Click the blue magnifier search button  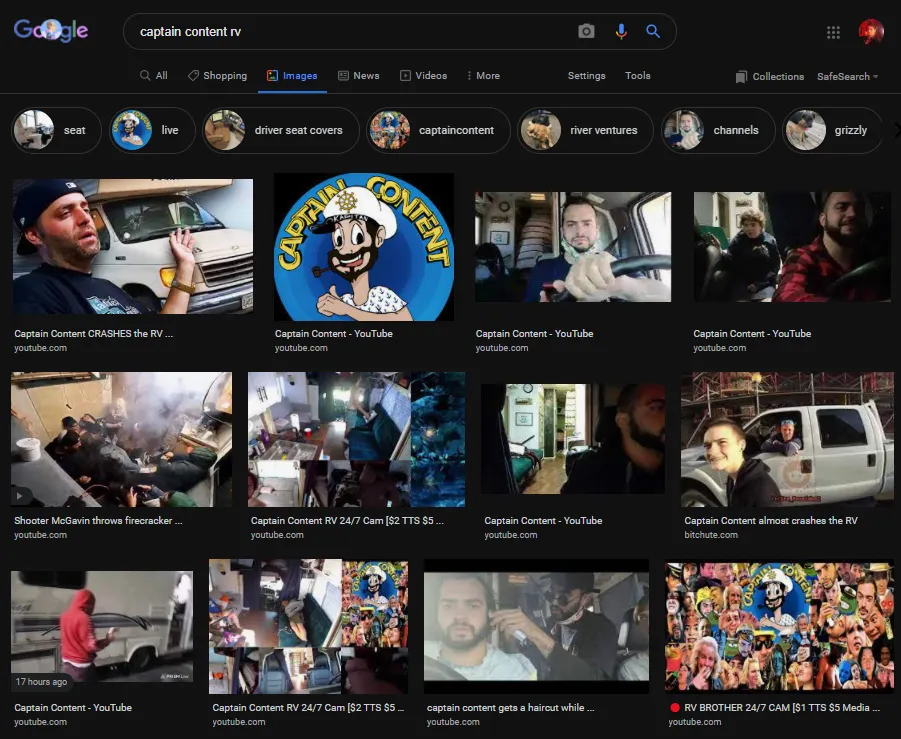pyautogui.click(x=653, y=31)
